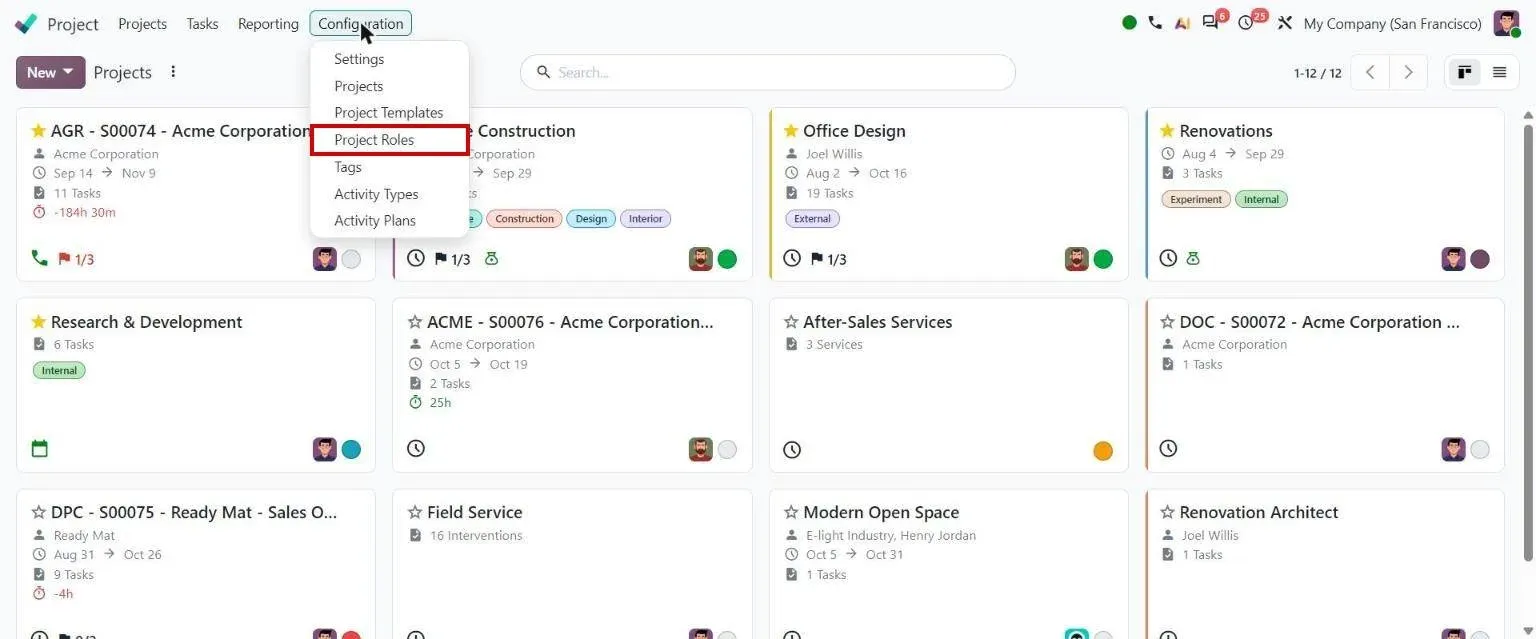Viewport: 1536px width, 639px height.
Task: Open 3 Services on After-Sales Services card
Action: coord(834,345)
